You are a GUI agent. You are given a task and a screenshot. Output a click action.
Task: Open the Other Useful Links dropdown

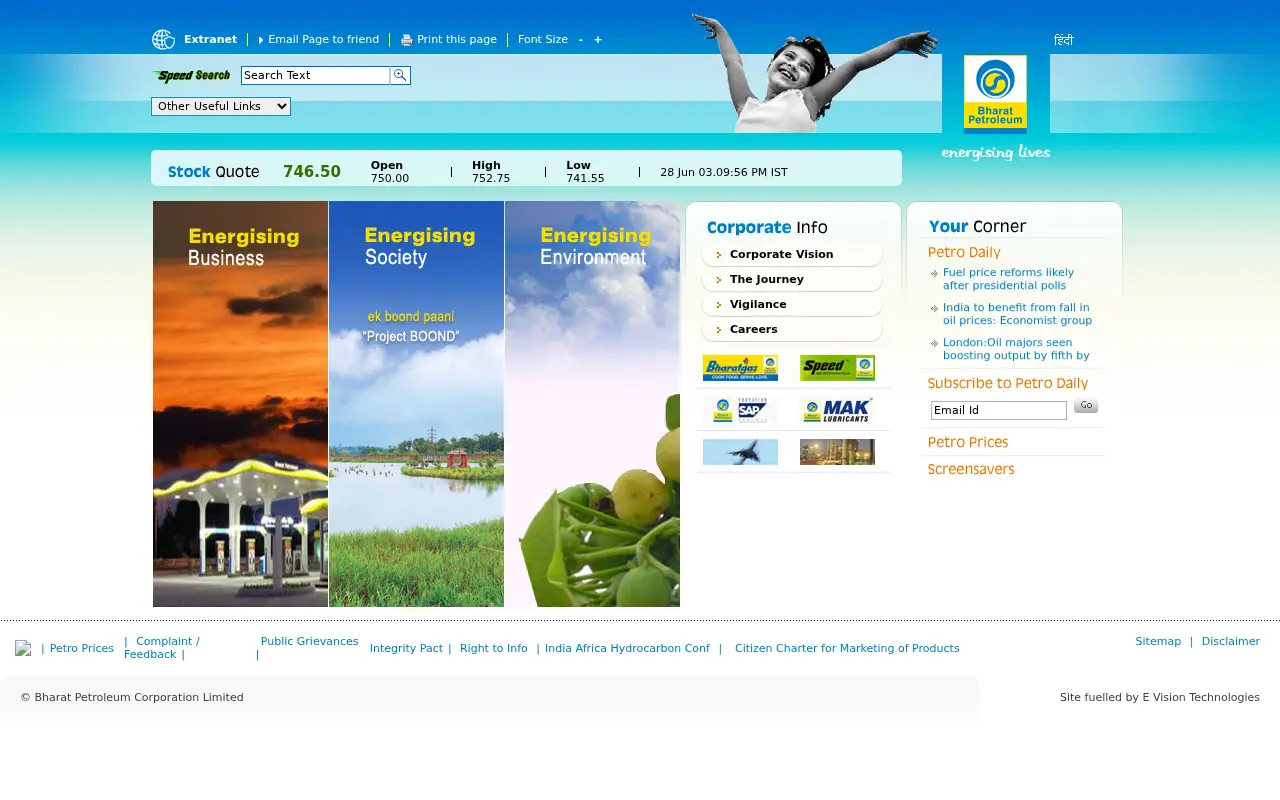[x=221, y=106]
